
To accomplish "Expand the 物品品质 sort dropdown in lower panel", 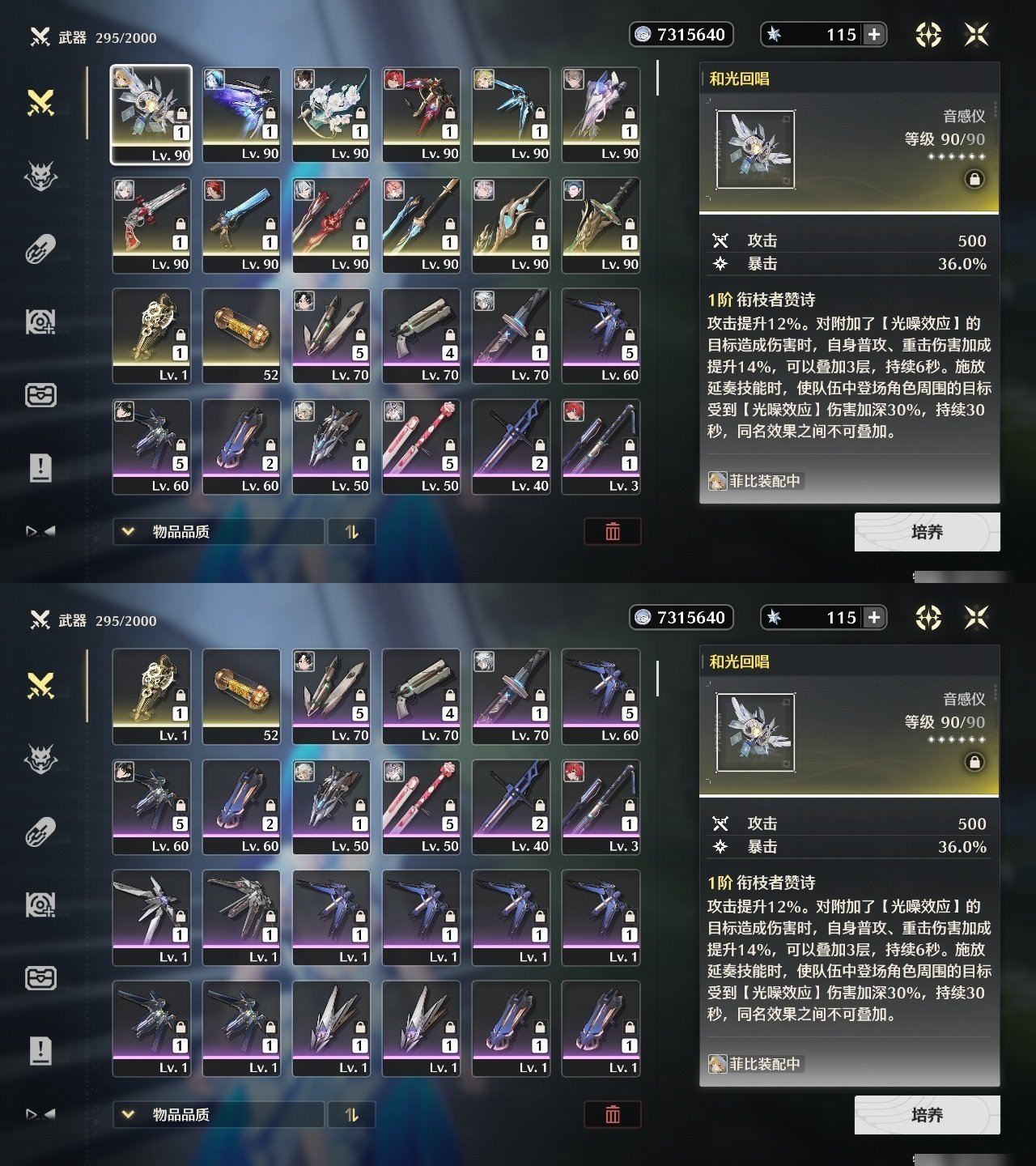I will pos(219,1114).
